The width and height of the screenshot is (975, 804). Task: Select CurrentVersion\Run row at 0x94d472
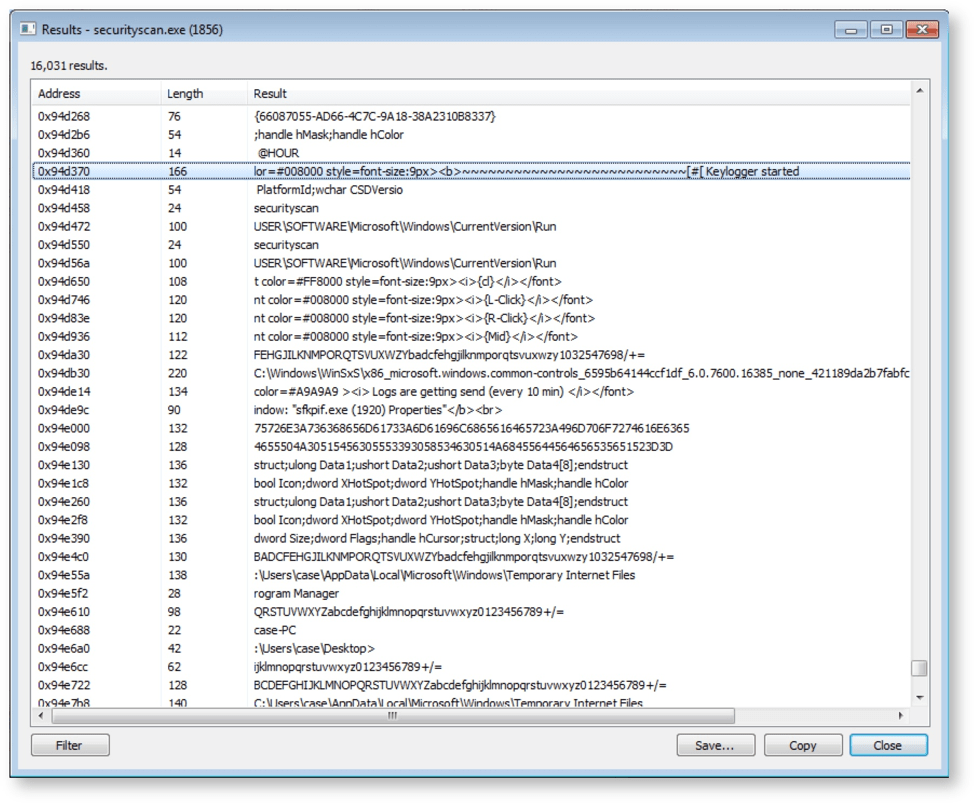coord(471,226)
